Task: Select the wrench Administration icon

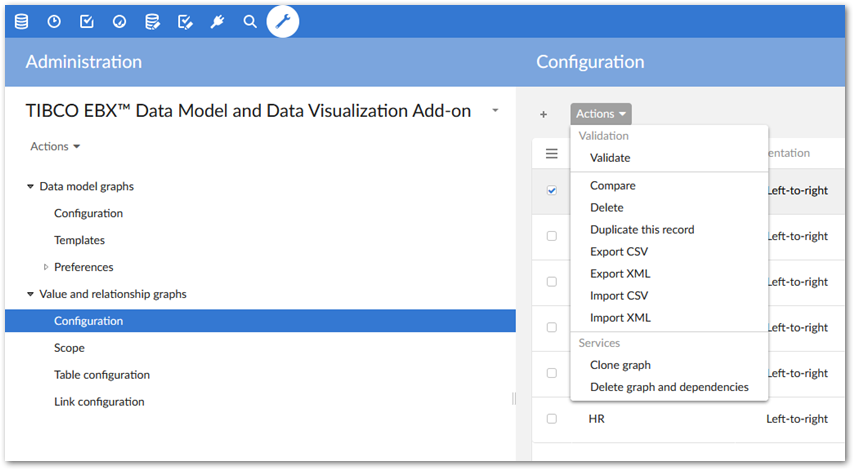Action: pos(283,21)
